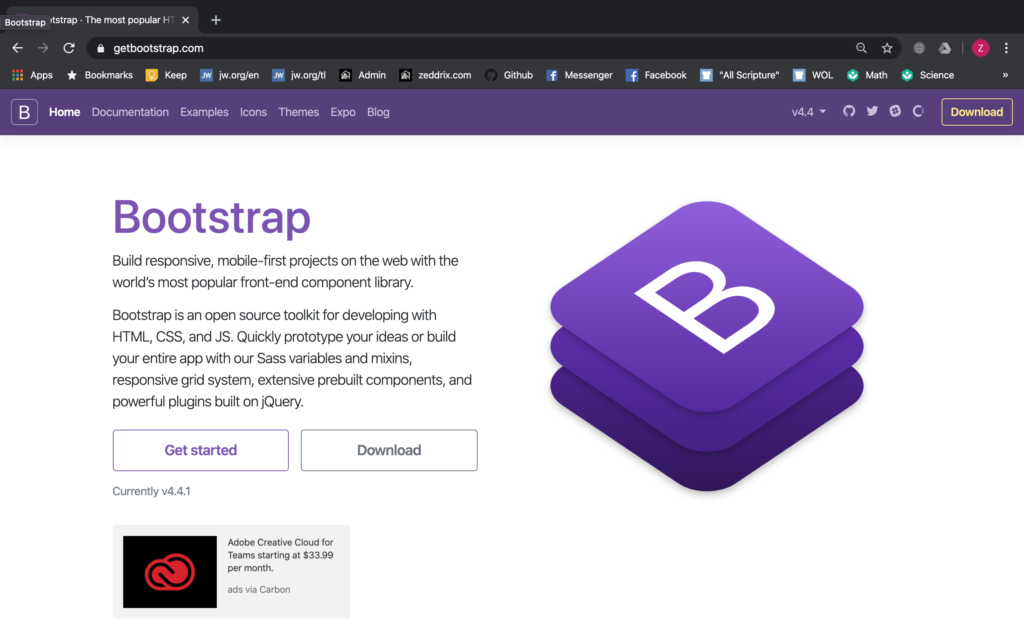Open the jw.org/en bookmark

(229, 75)
